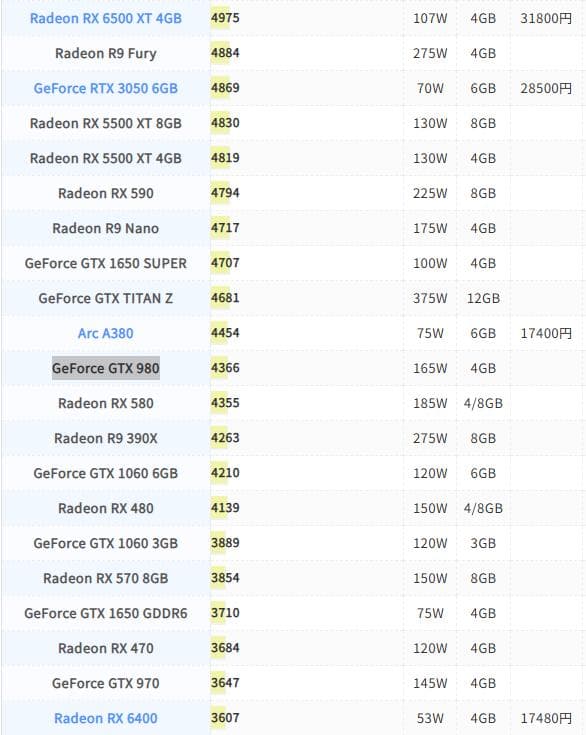Click the 28500円 price for RTX 3050

click(x=546, y=88)
